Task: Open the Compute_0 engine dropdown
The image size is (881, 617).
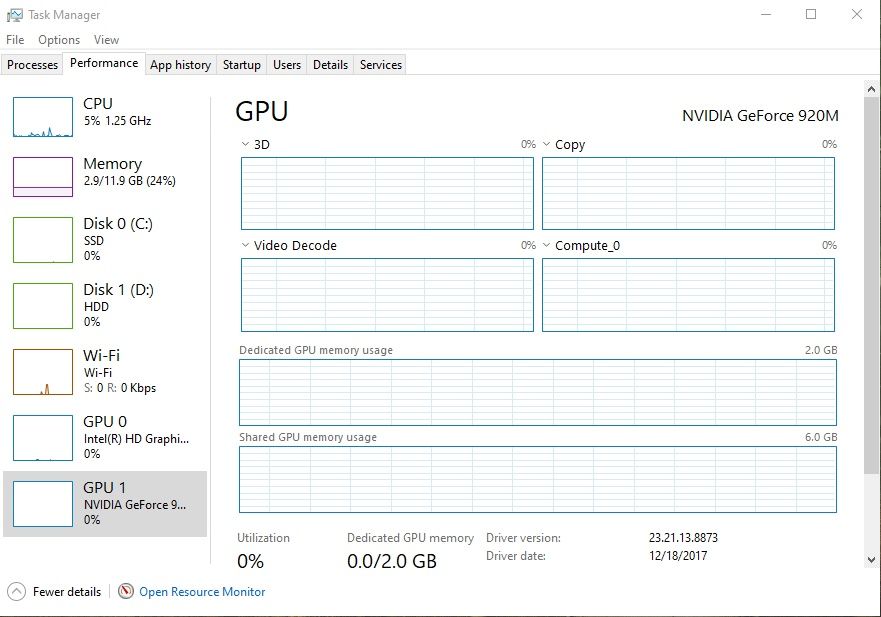Action: (546, 245)
